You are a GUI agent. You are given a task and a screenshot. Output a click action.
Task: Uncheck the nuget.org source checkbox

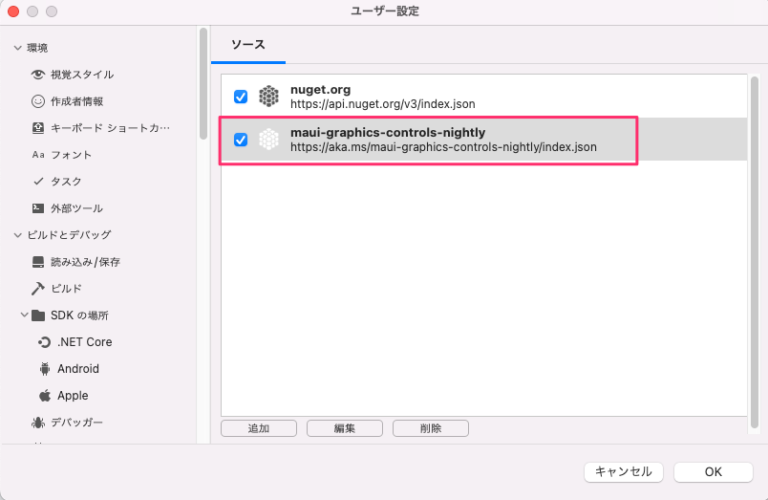click(240, 96)
